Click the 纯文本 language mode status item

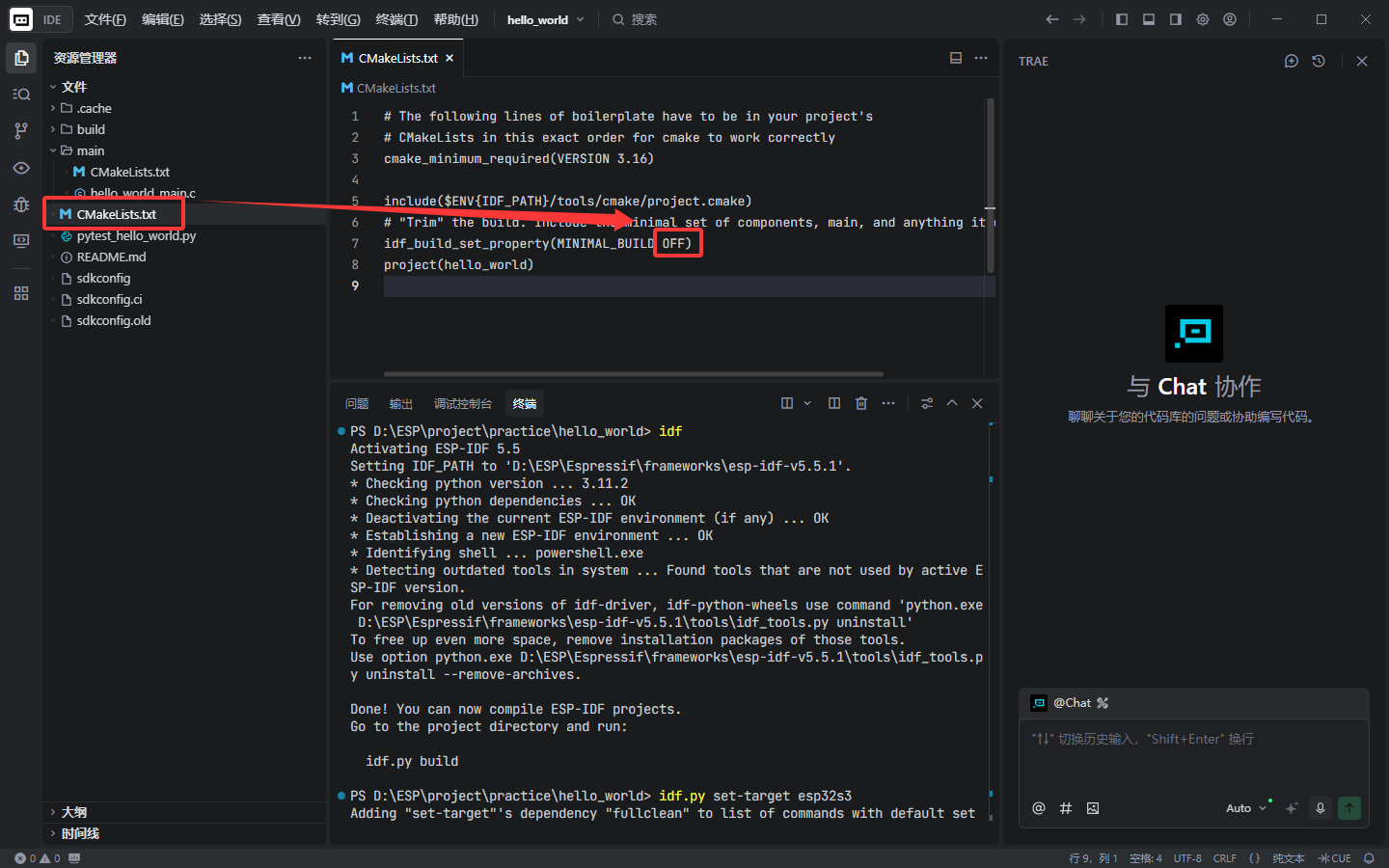[1288, 858]
